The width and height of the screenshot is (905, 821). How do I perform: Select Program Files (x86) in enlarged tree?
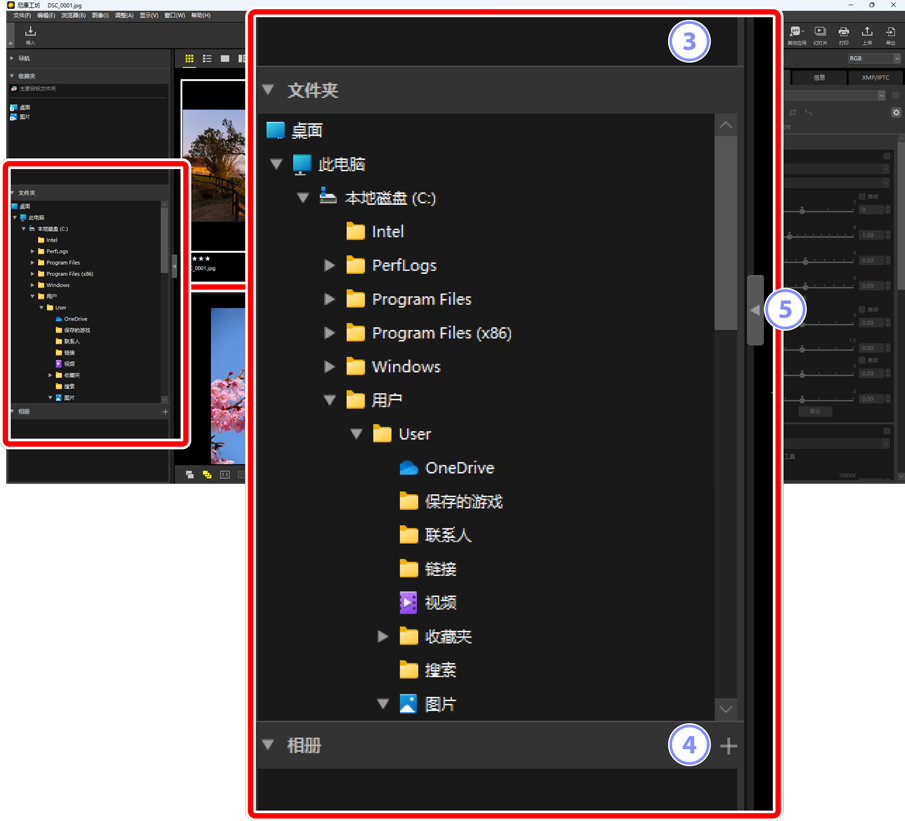pos(441,333)
